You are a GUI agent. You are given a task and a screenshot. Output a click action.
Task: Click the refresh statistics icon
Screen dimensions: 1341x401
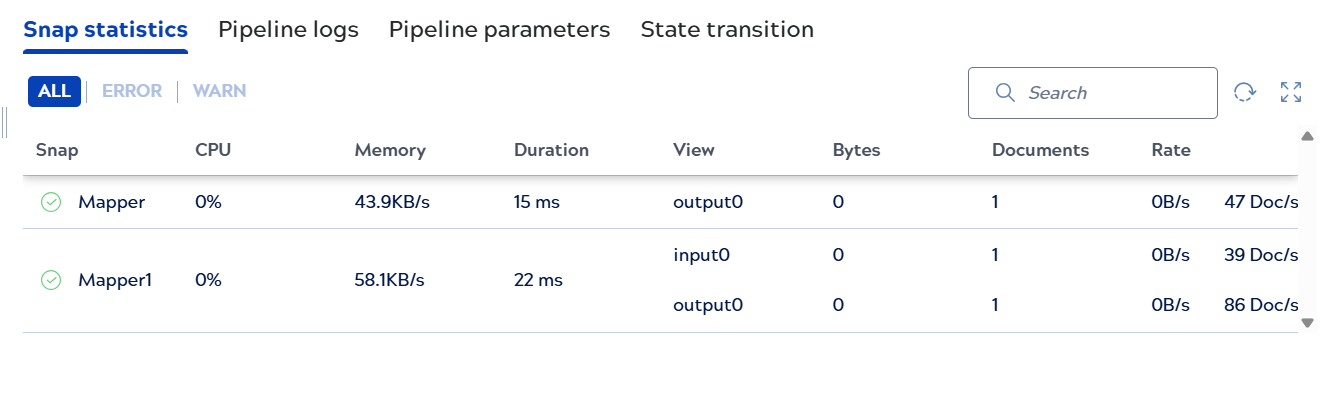[1244, 92]
